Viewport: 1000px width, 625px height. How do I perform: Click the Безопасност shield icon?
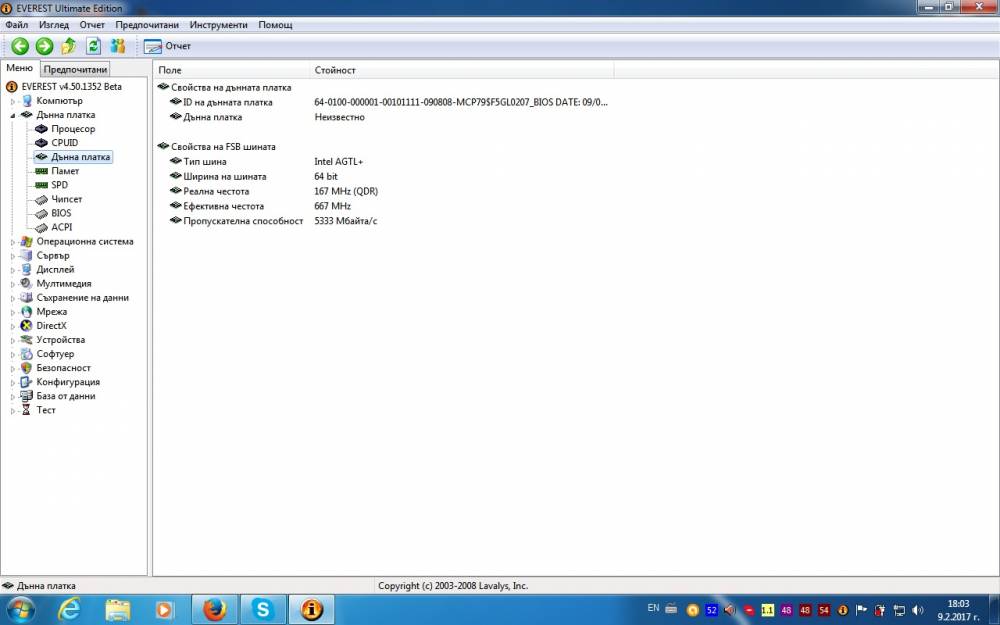click(x=26, y=368)
